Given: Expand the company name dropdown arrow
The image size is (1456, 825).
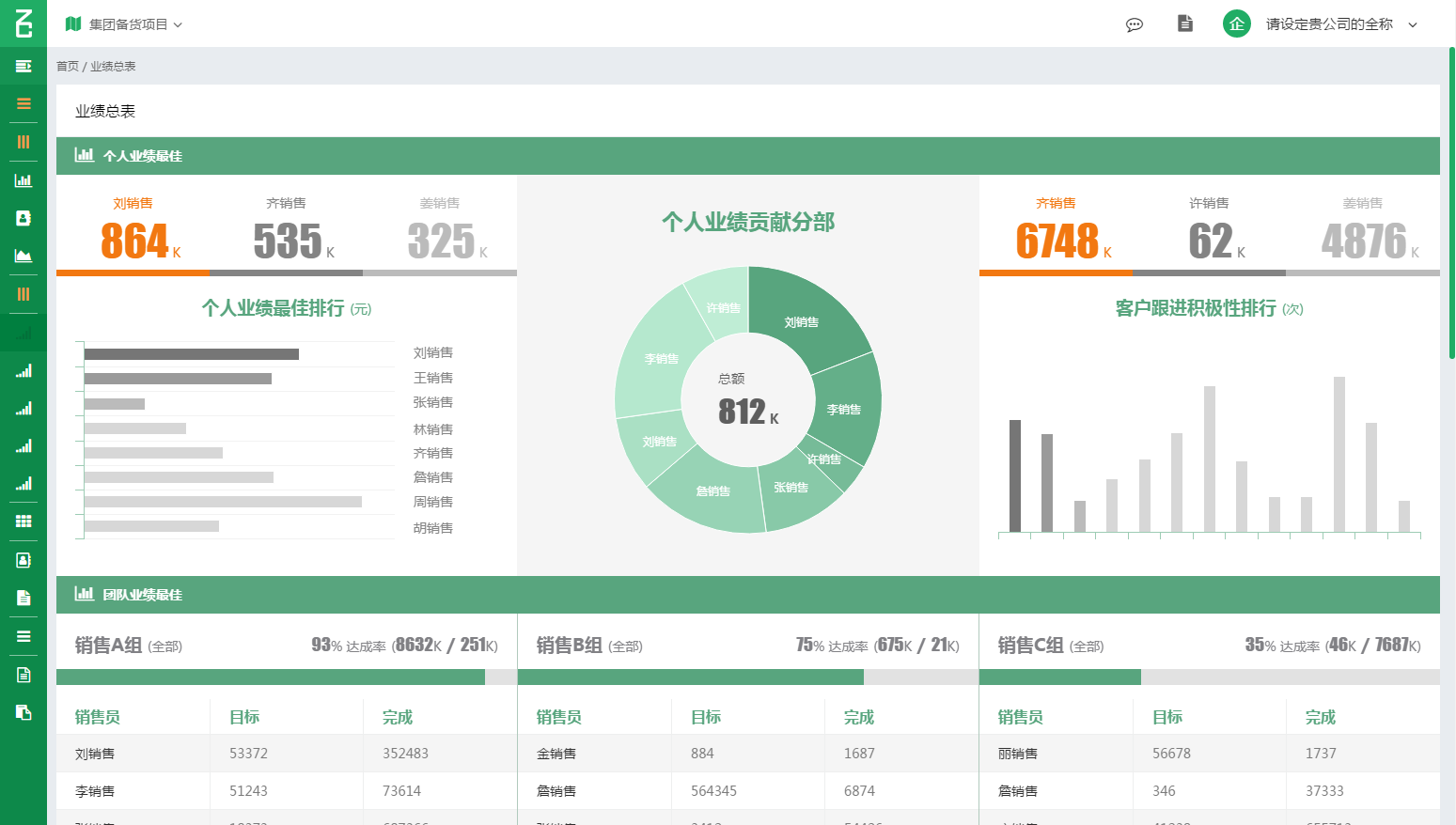Looking at the screenshot, I should [x=1413, y=25].
